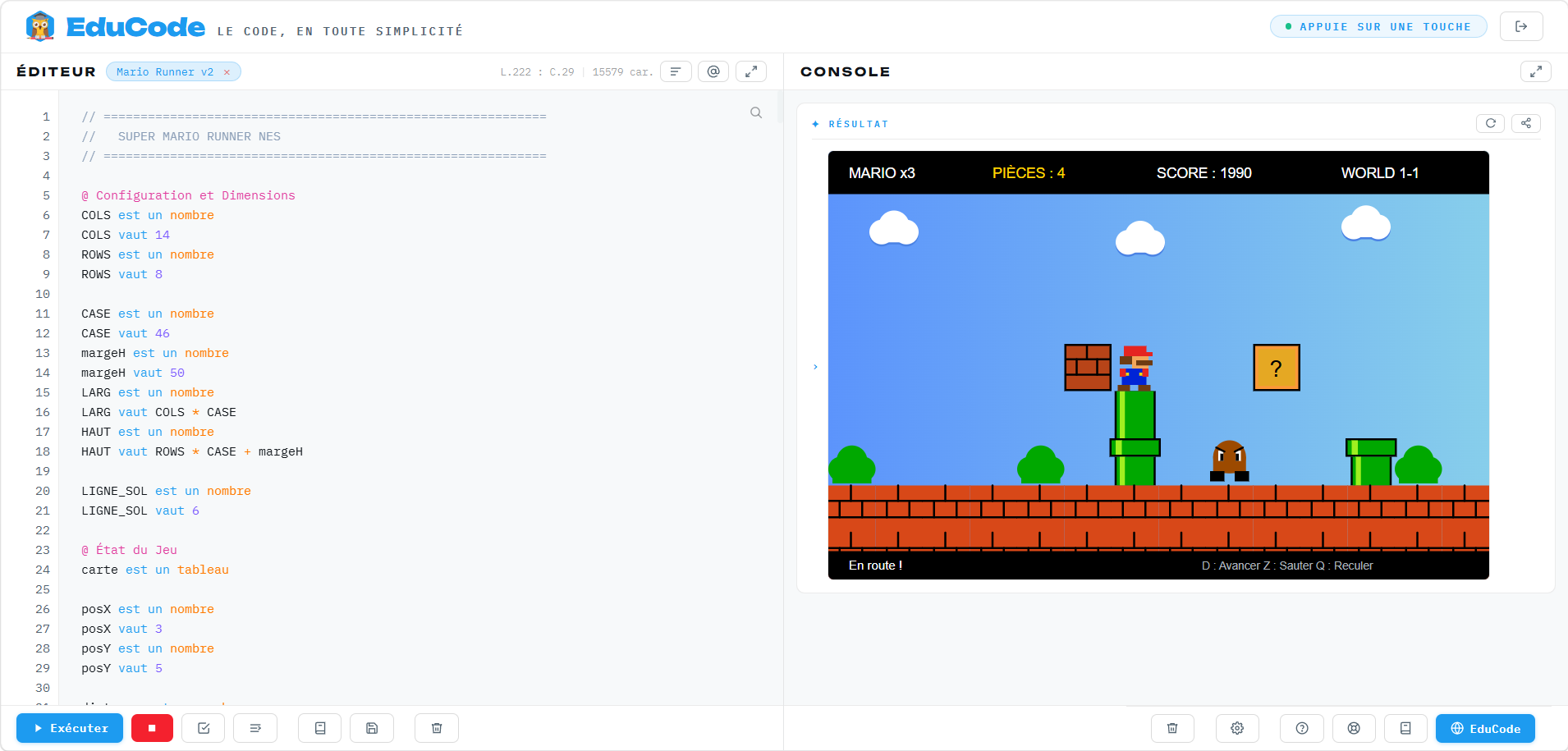The height and width of the screenshot is (751, 1568).
Task: Delete editor content with the editor trash icon
Action: tap(437, 728)
